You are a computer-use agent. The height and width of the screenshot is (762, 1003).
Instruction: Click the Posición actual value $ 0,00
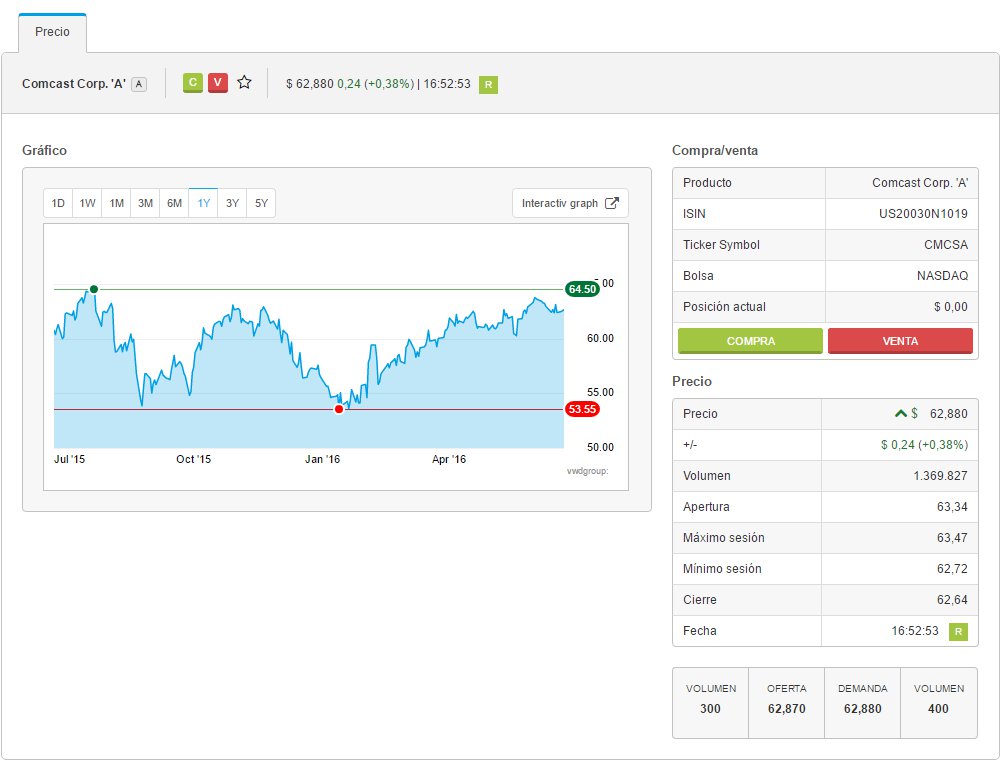951,306
